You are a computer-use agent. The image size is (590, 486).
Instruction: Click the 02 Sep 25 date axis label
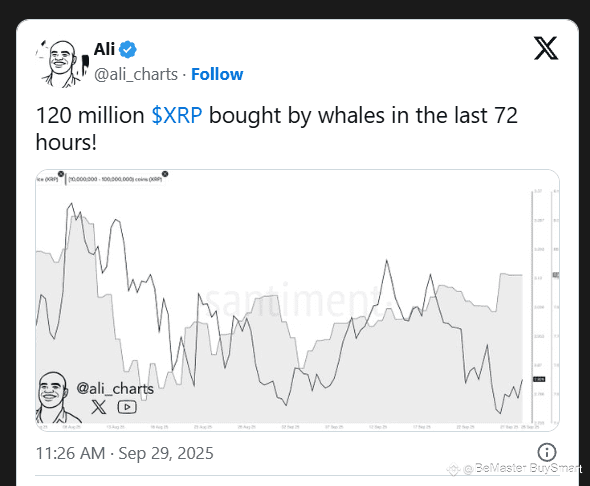[290, 427]
